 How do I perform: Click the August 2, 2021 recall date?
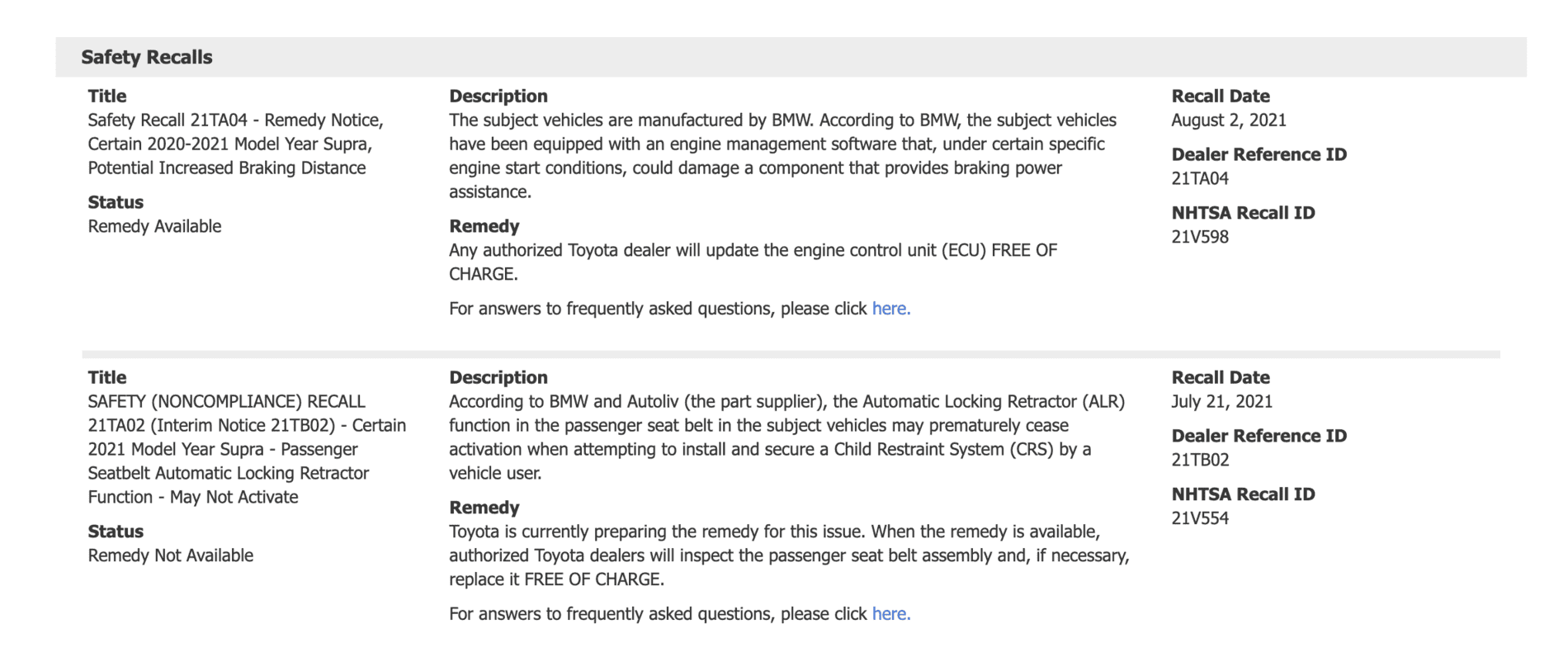[1229, 121]
